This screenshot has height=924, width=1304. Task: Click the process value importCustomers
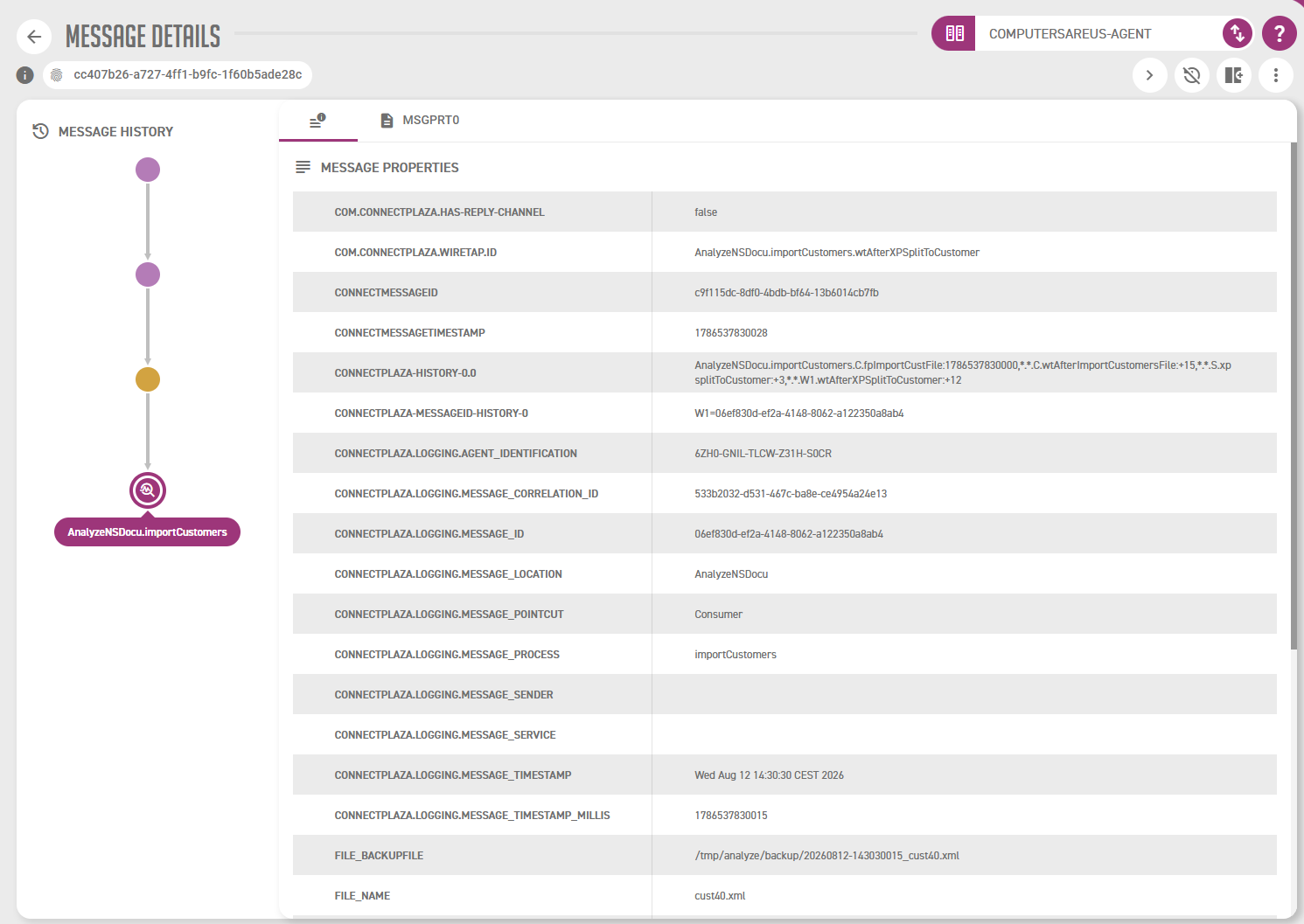coord(736,655)
